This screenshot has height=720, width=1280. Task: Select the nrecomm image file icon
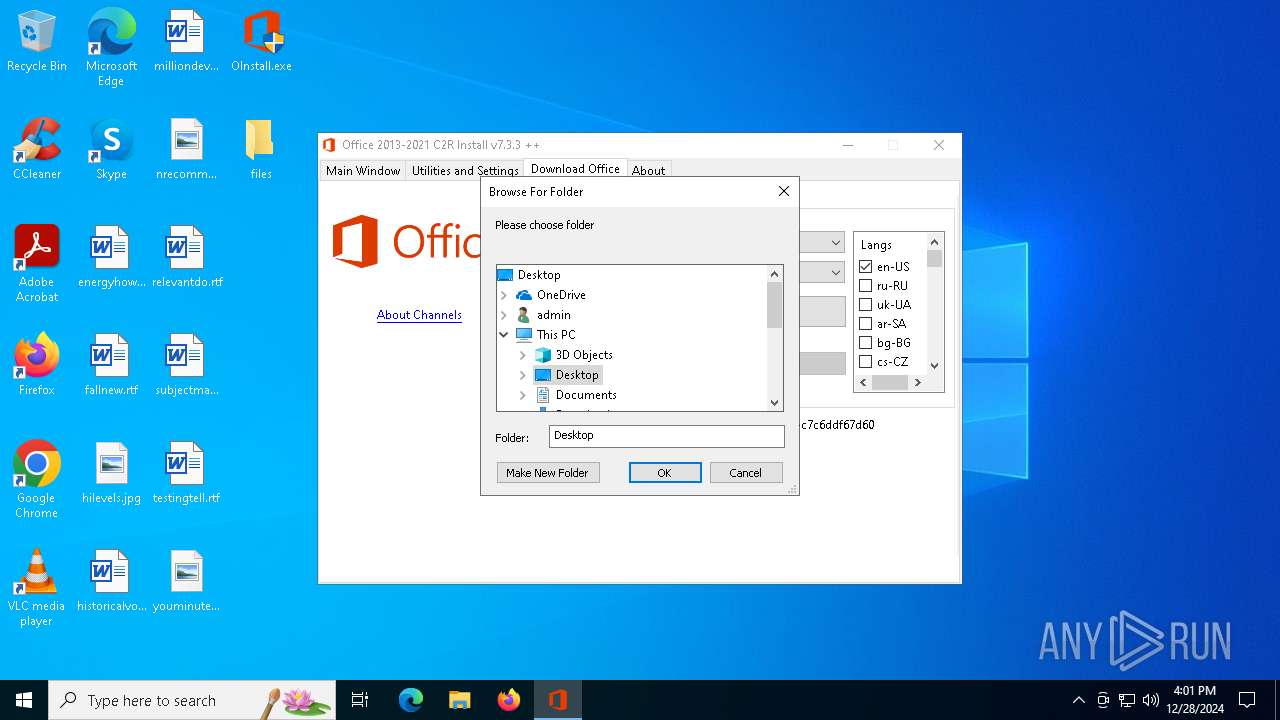186,150
